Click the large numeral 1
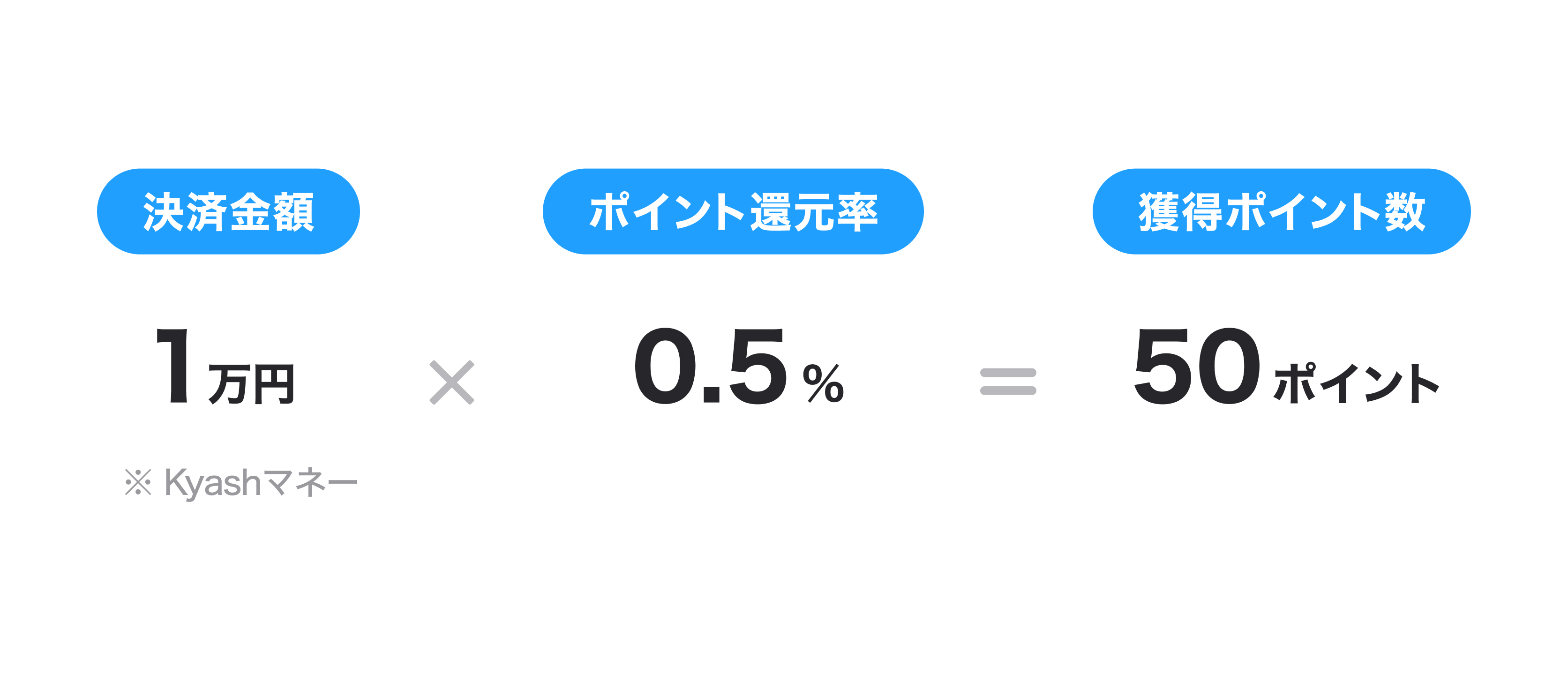The image size is (1568, 675). pyautogui.click(x=175, y=367)
